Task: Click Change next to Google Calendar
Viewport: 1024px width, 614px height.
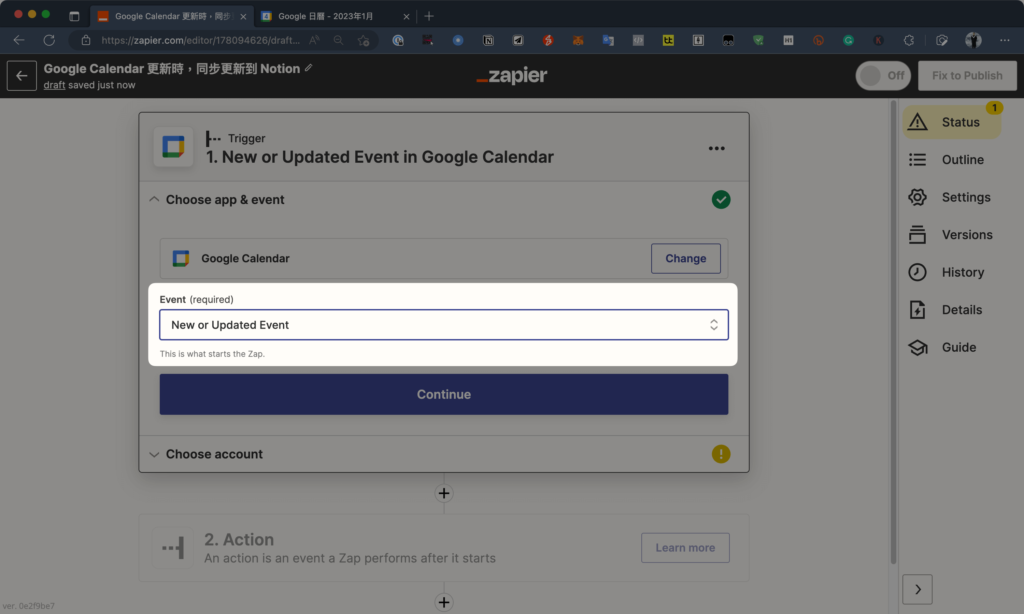Action: tap(686, 258)
